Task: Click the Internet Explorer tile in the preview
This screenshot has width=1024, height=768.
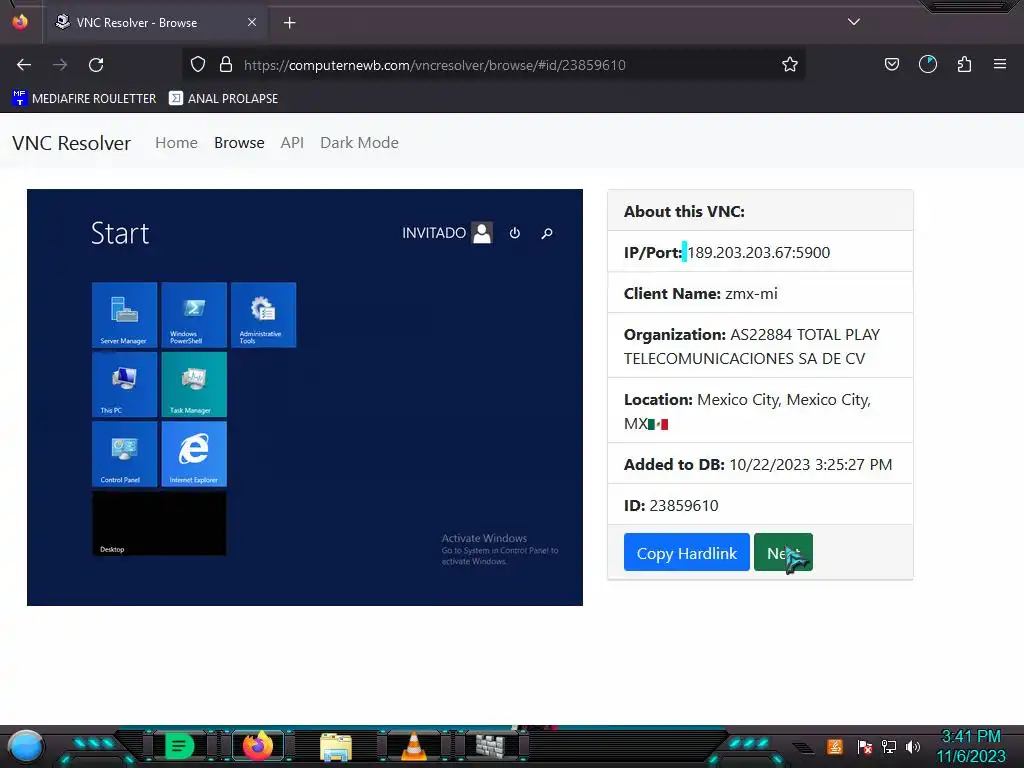Action: point(194,454)
